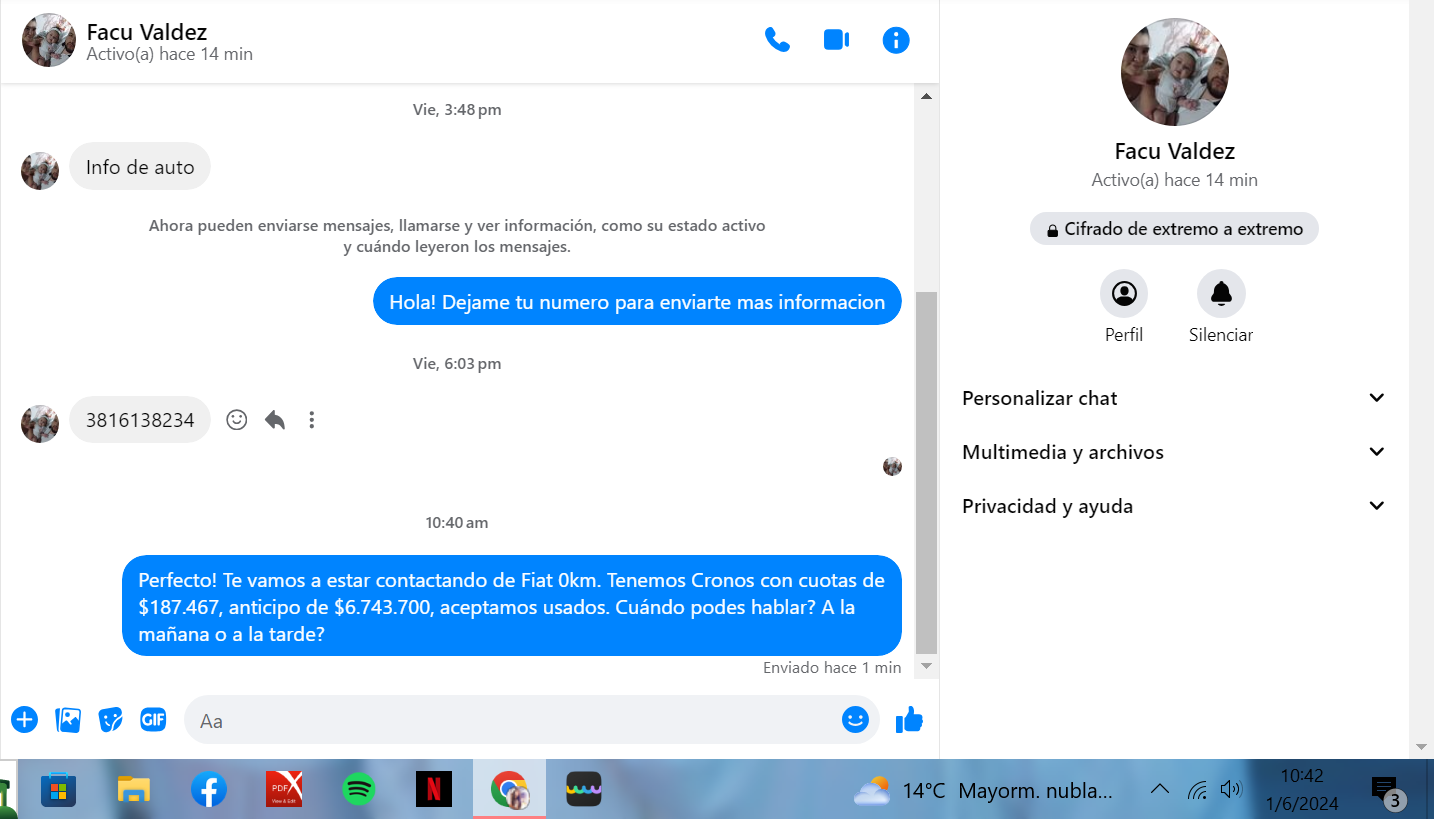Click the chat scrollbar up arrow
Screen dimensions: 1434x819
[926, 96]
